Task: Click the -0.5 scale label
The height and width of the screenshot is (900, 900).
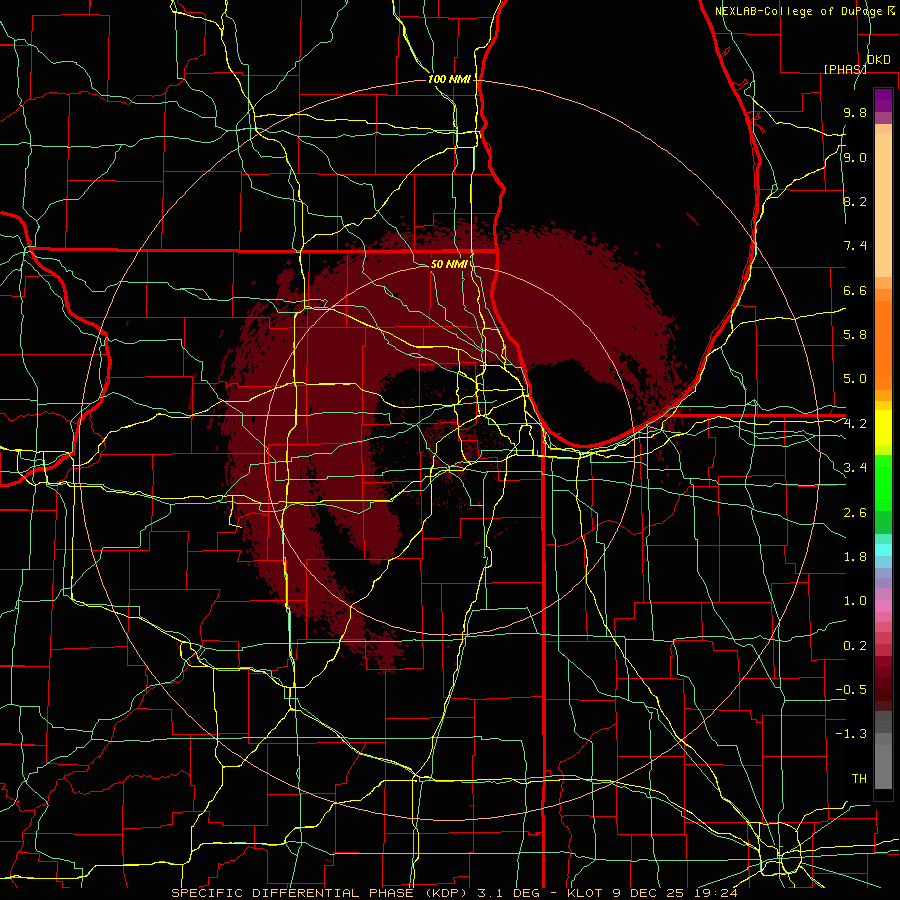Action: pyautogui.click(x=851, y=690)
